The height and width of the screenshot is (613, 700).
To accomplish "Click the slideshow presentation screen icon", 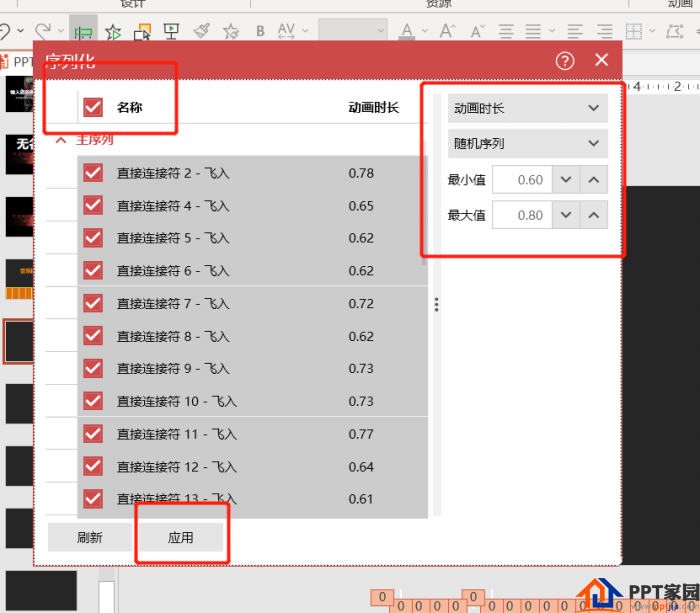I will coord(171,31).
